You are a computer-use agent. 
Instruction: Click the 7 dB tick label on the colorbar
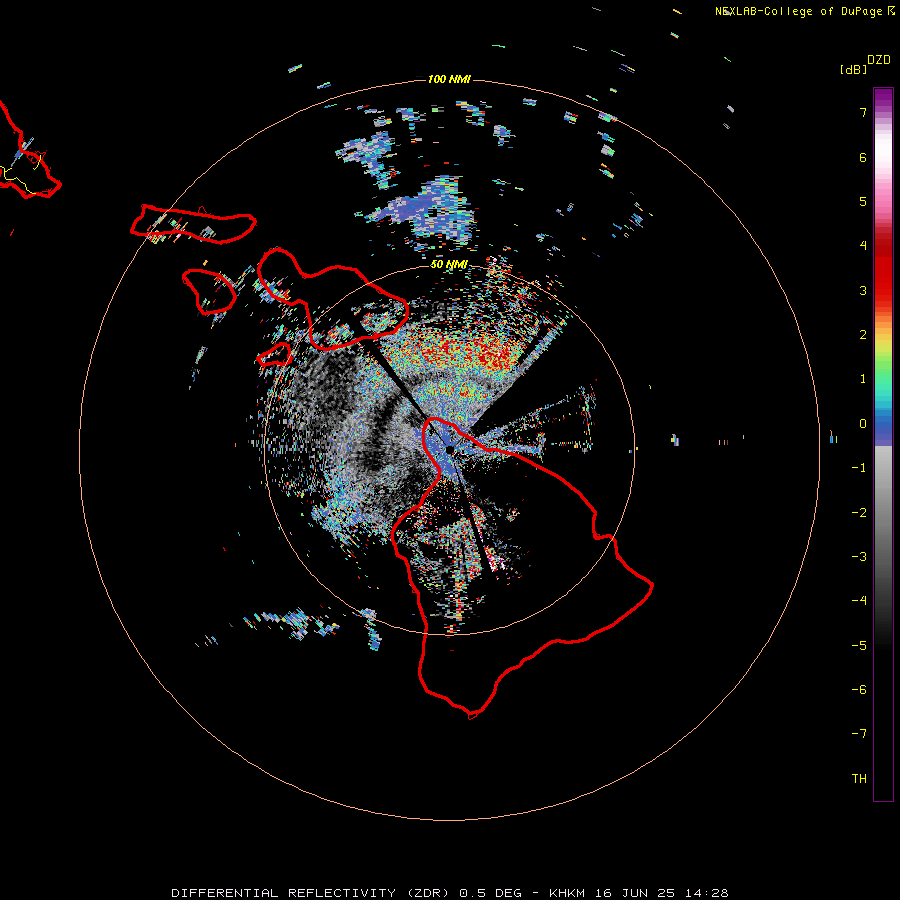click(x=863, y=112)
